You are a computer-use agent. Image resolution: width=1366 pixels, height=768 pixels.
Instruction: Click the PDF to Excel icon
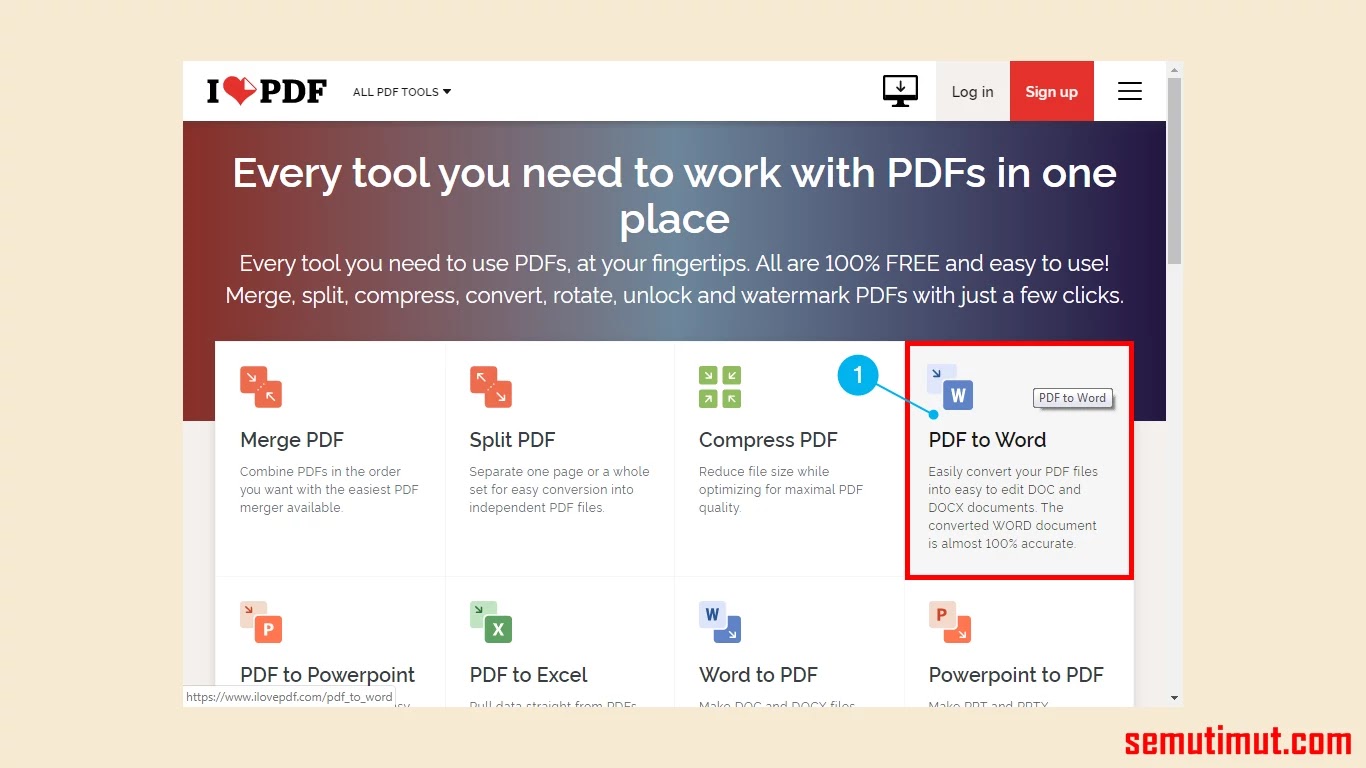tap(491, 622)
